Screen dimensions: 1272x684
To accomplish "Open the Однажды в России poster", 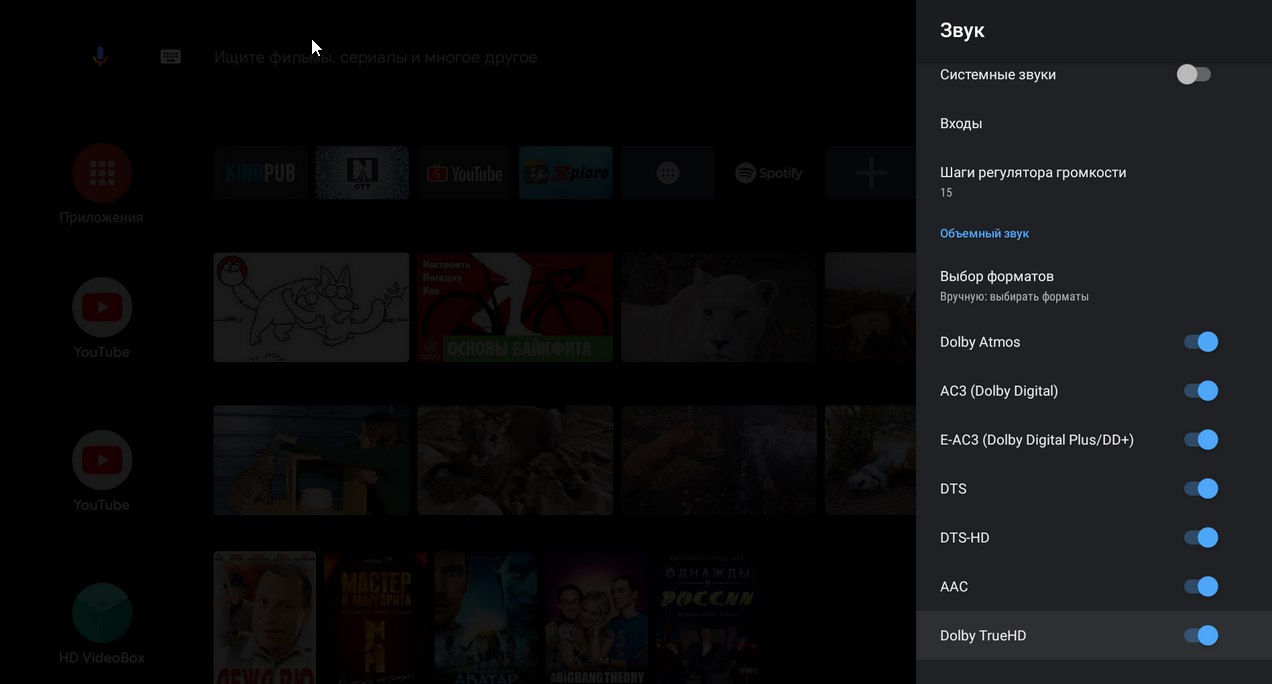I will tap(708, 617).
